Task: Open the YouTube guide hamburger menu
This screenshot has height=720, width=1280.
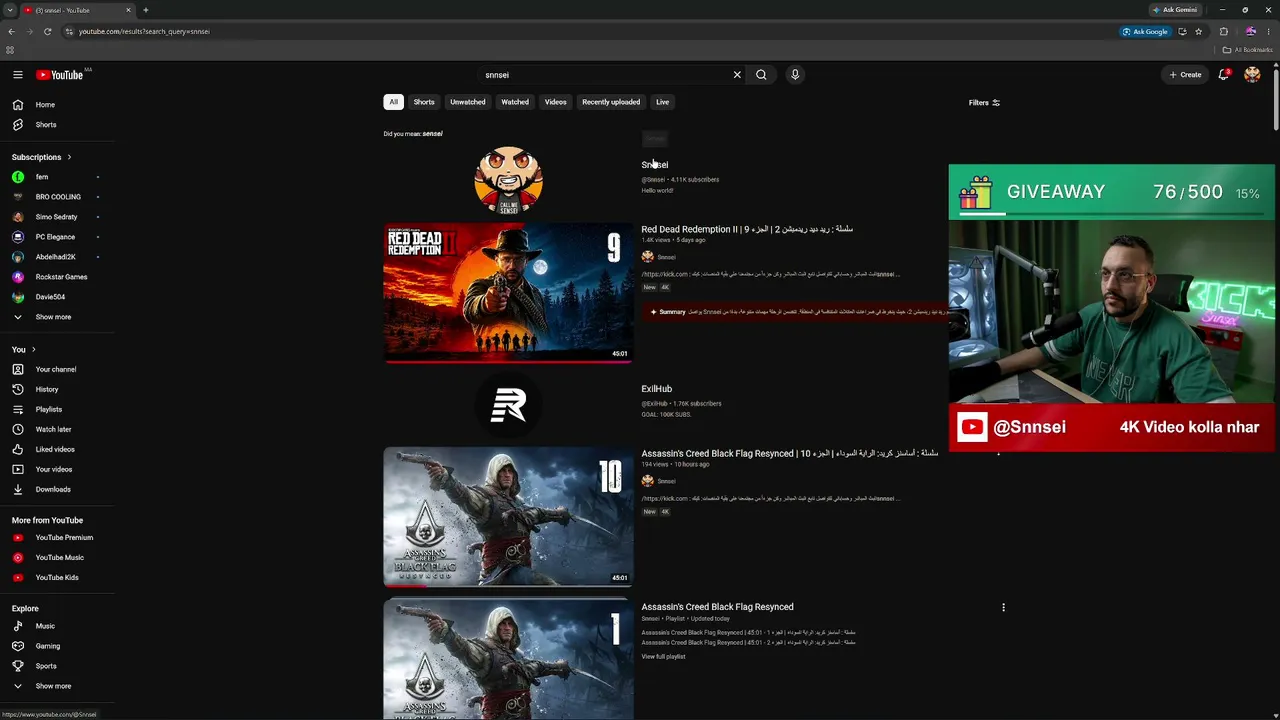Action: [18, 75]
